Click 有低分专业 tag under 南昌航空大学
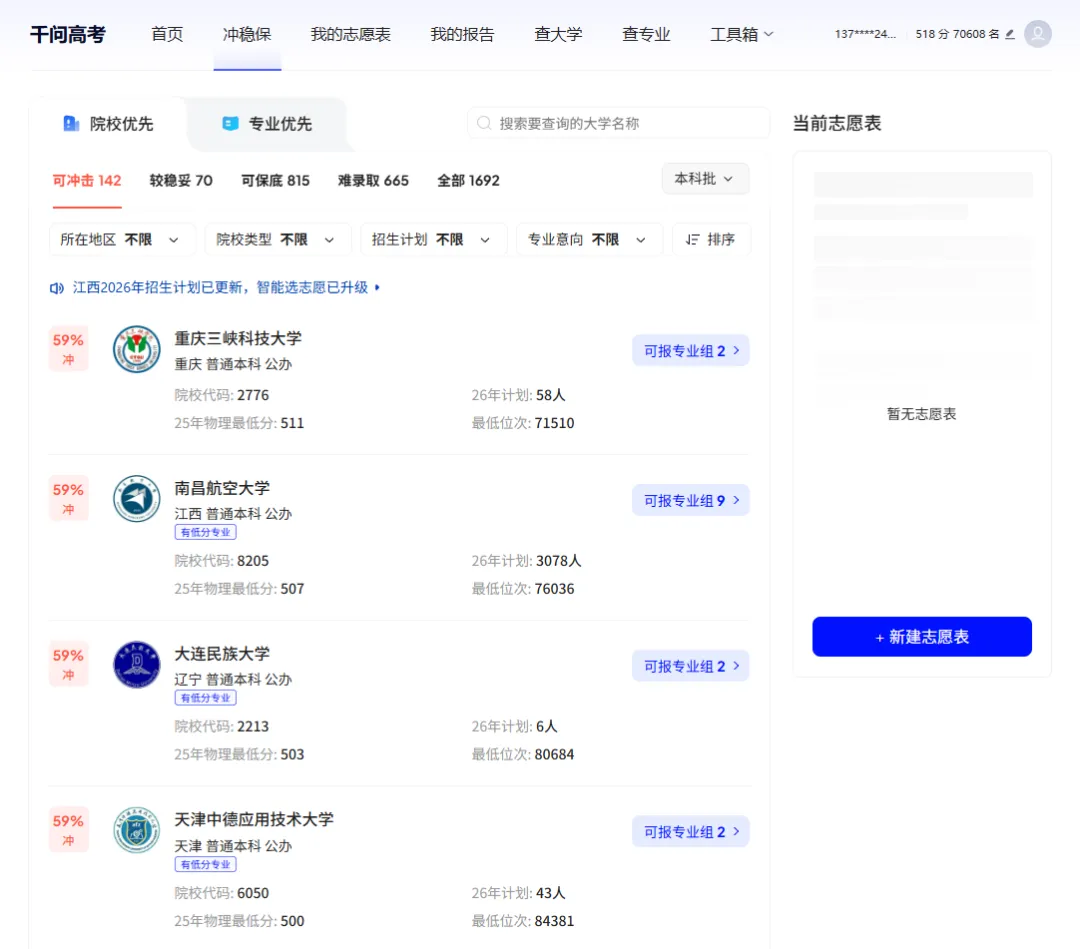 point(205,532)
